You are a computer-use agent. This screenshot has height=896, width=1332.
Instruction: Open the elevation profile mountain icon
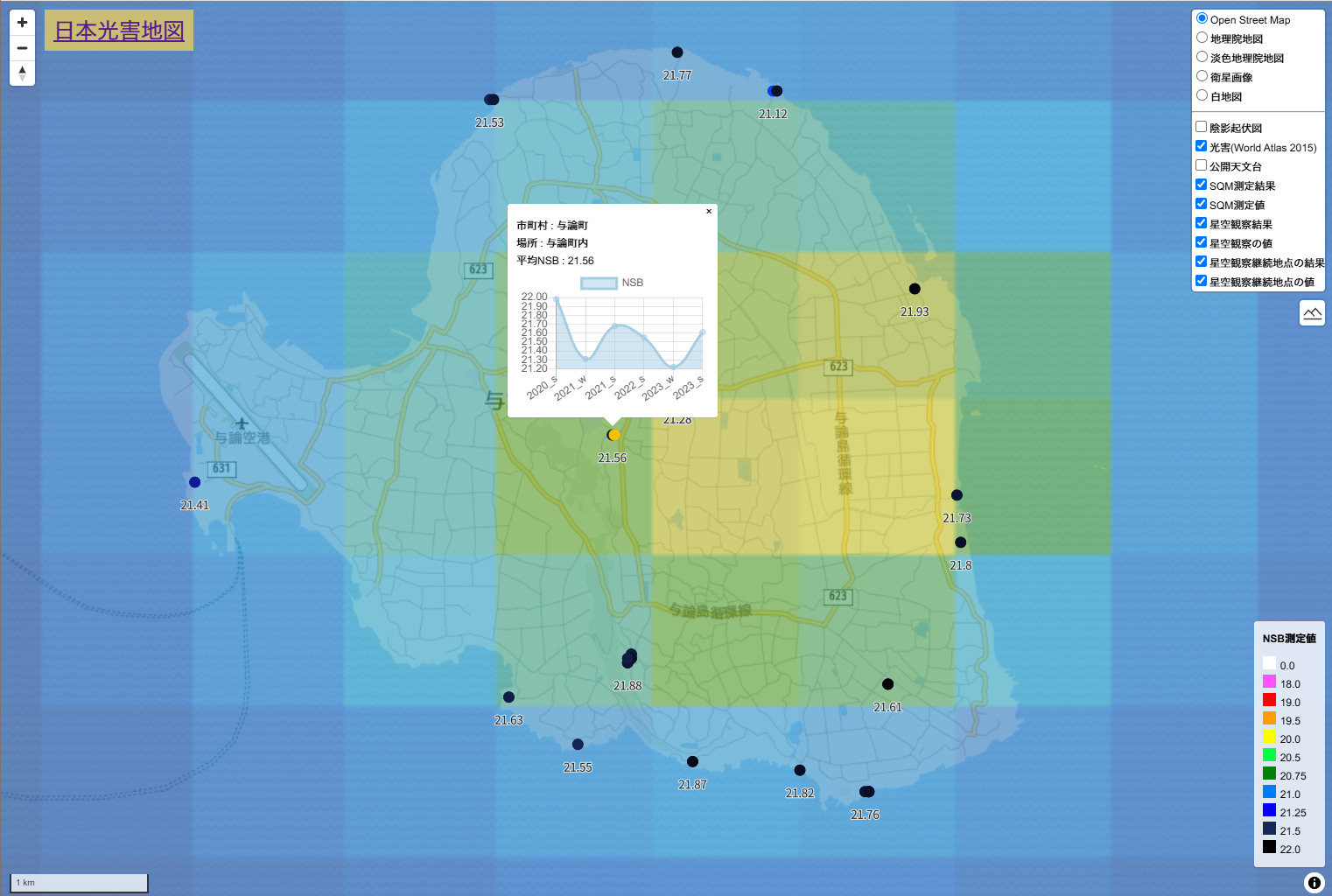tap(1312, 313)
